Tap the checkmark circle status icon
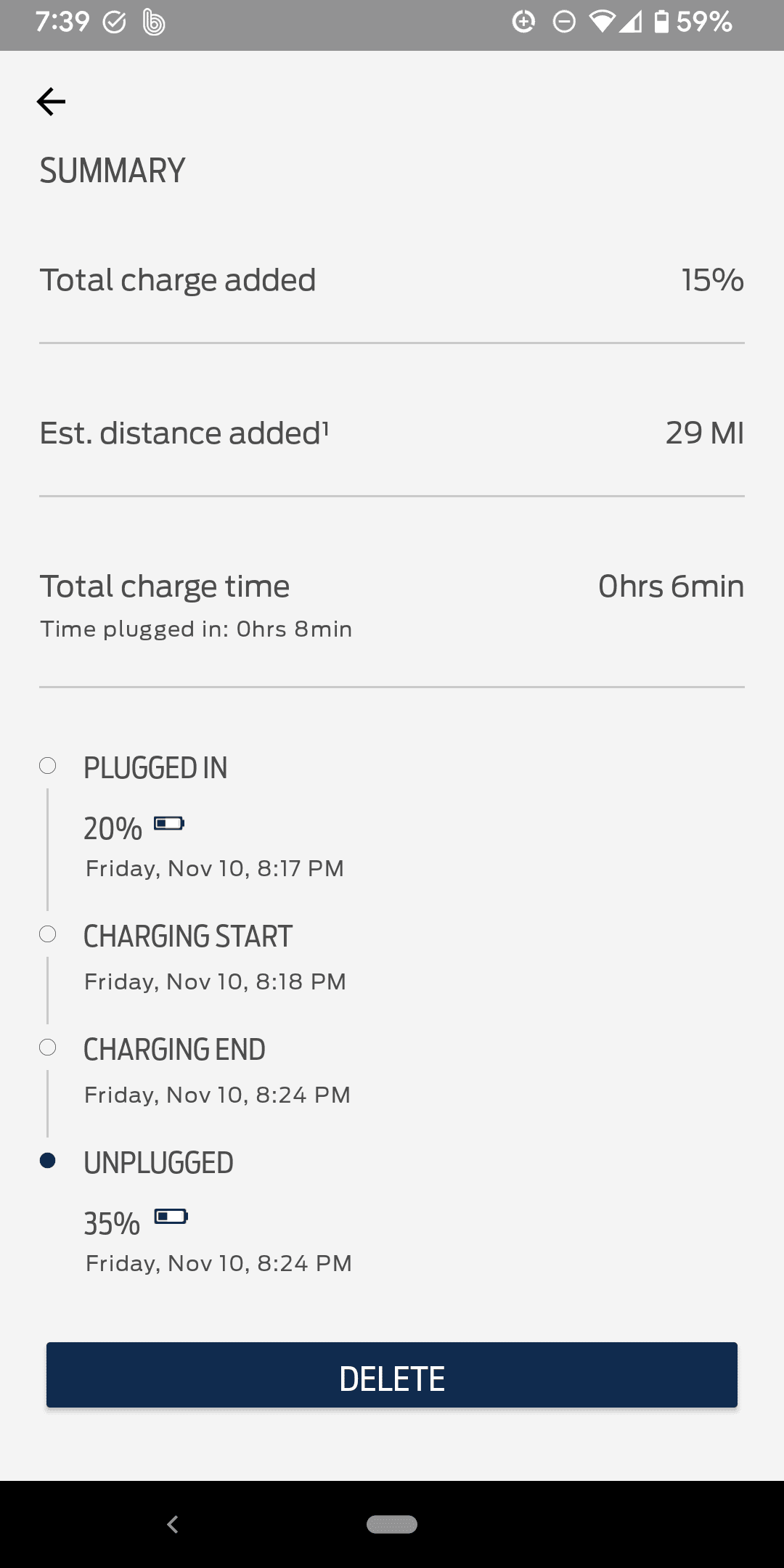Image resolution: width=784 pixels, height=1568 pixels. click(115, 23)
